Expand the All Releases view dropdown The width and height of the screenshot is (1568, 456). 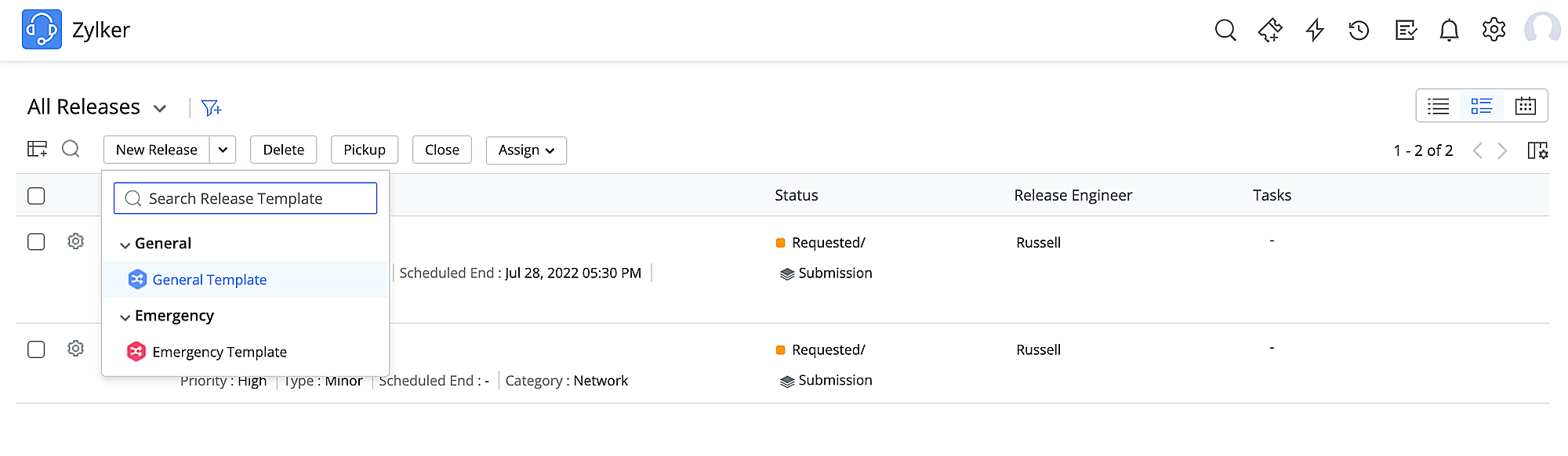point(160,108)
